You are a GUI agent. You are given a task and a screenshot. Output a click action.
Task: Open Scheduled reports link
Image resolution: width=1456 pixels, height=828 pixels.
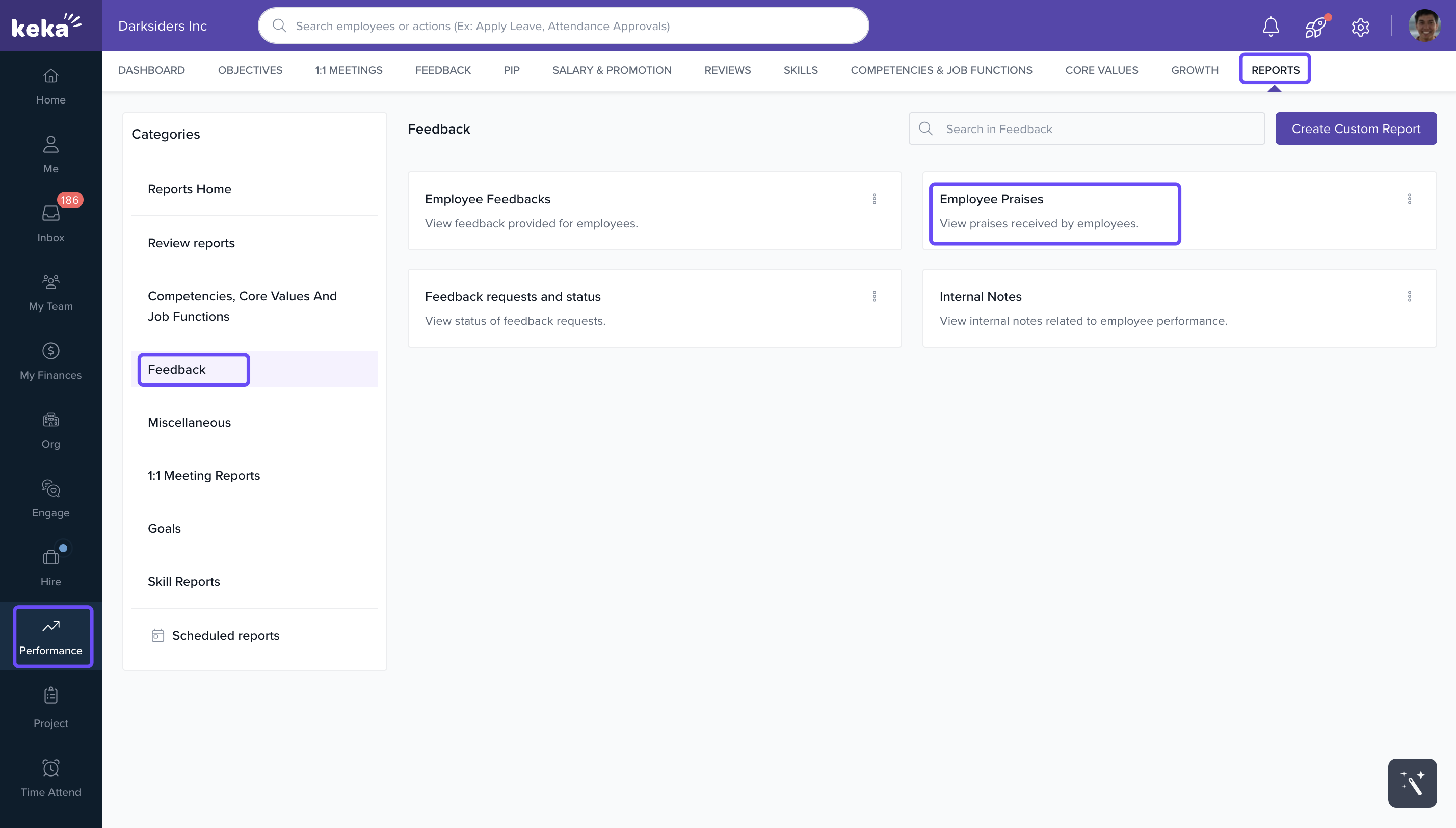[x=225, y=635]
